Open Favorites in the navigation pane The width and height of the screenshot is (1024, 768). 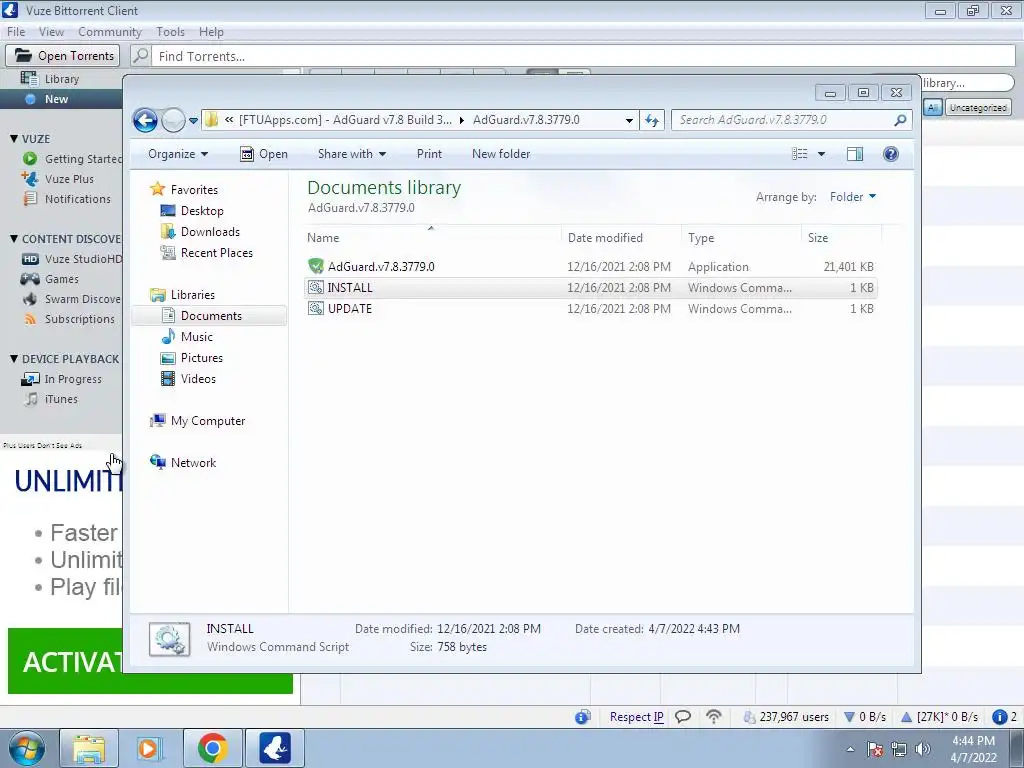coord(194,190)
